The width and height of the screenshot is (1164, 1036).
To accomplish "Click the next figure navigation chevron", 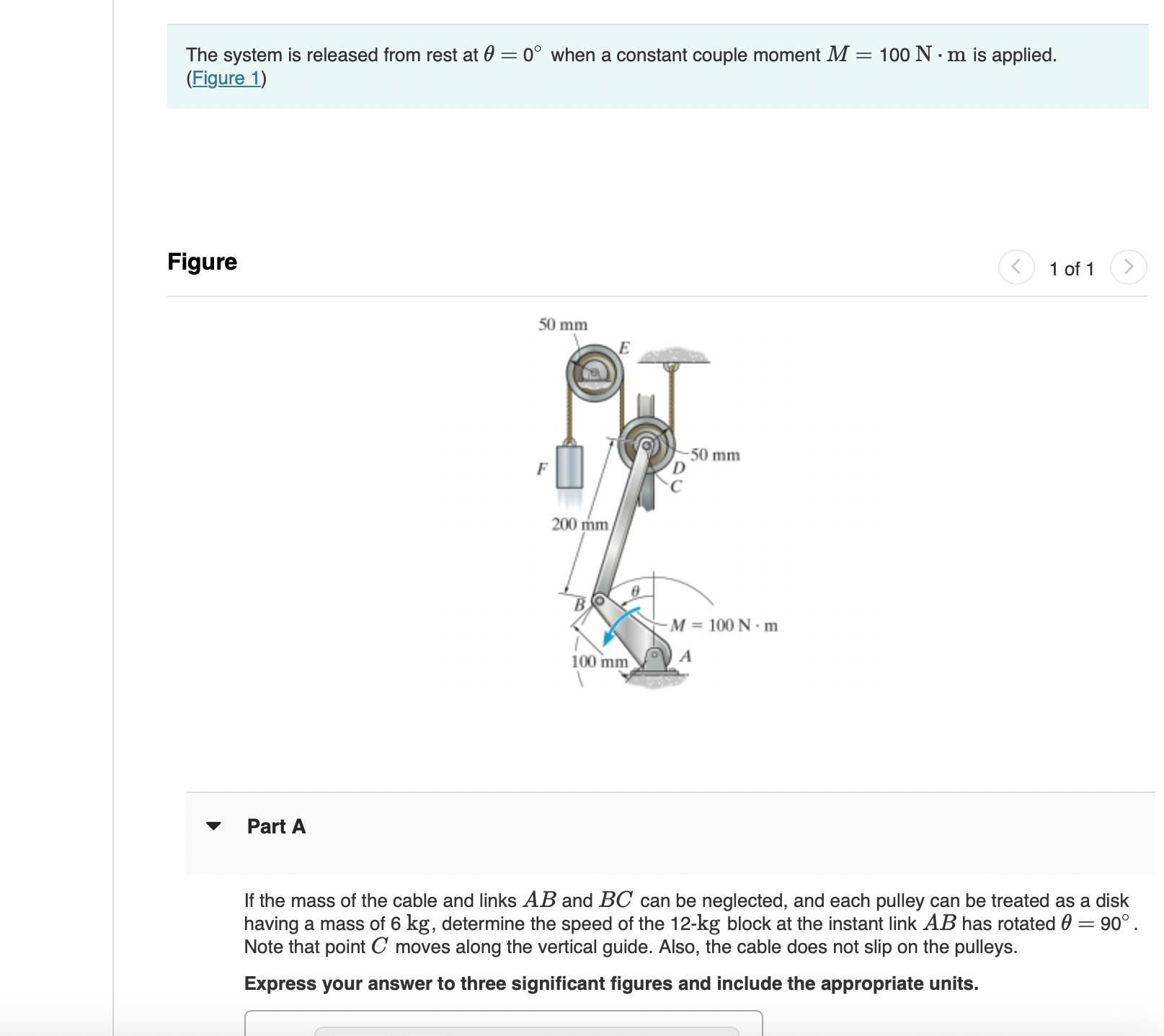I will pos(1130,267).
